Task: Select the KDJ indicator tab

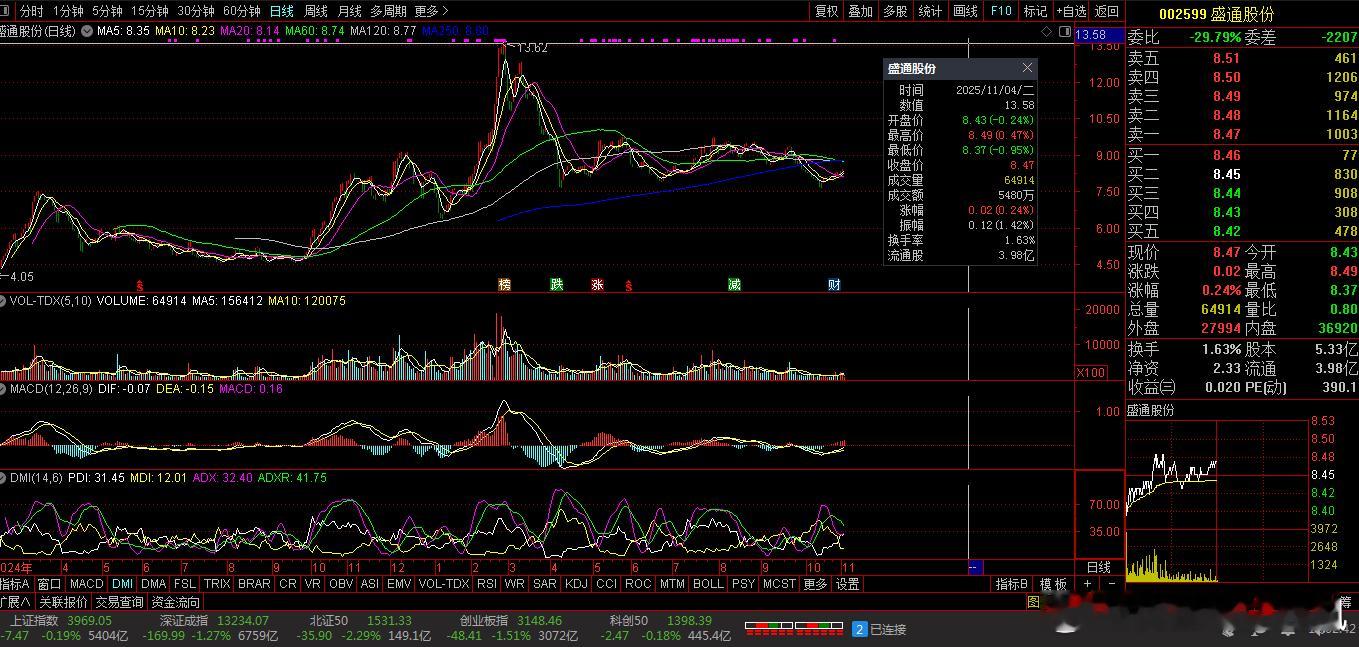Action: click(576, 584)
